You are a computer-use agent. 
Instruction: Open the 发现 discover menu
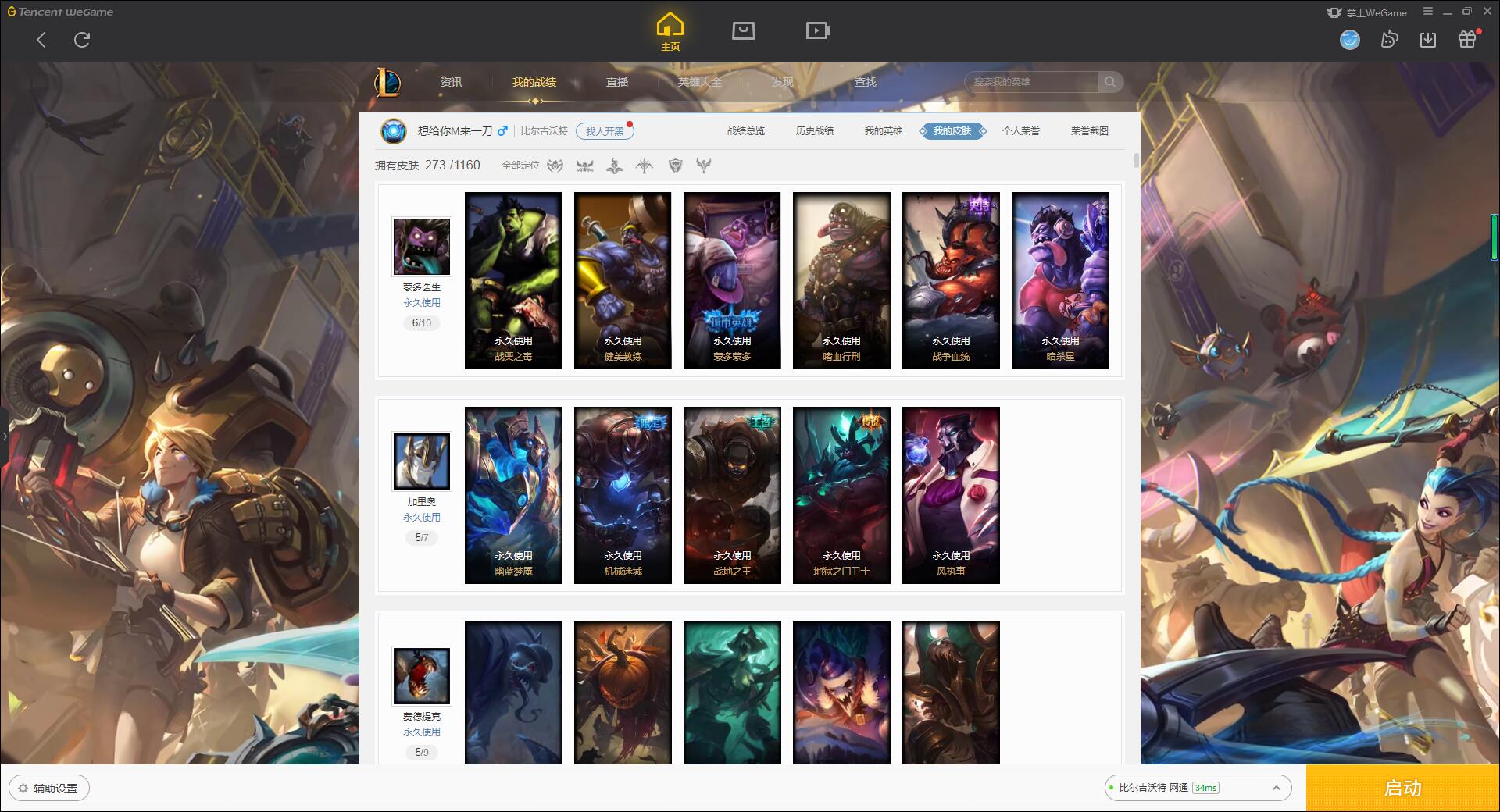[x=783, y=82]
